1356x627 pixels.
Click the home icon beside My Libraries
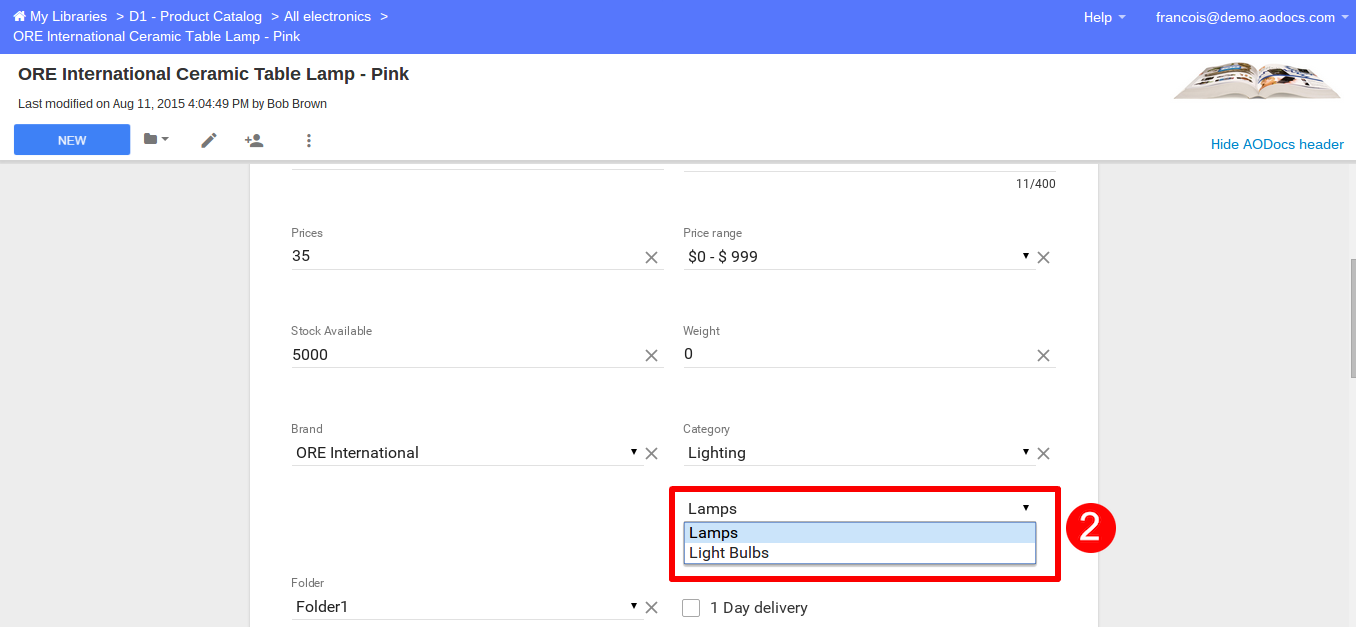click(19, 16)
